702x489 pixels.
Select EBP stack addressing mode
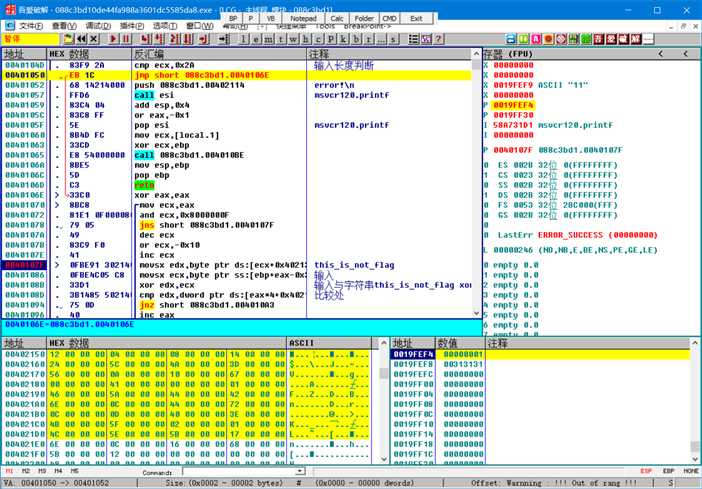tap(668, 471)
